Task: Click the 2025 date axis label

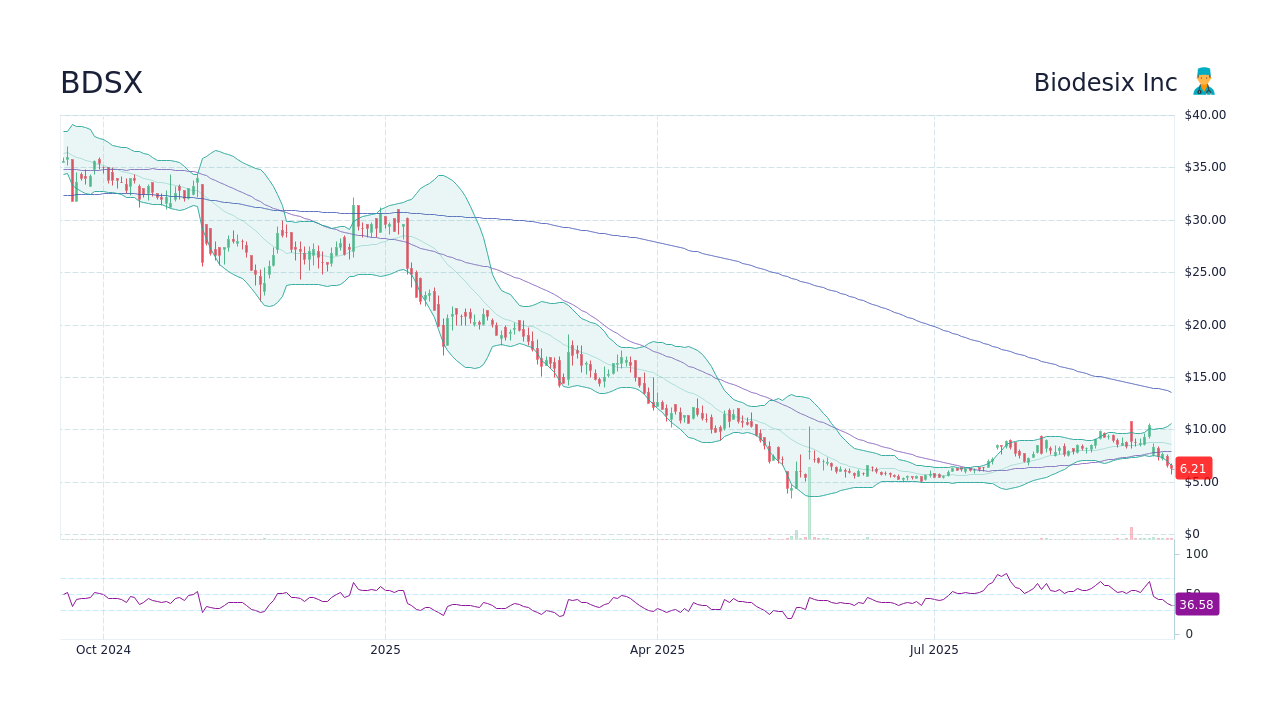Action: coord(385,650)
